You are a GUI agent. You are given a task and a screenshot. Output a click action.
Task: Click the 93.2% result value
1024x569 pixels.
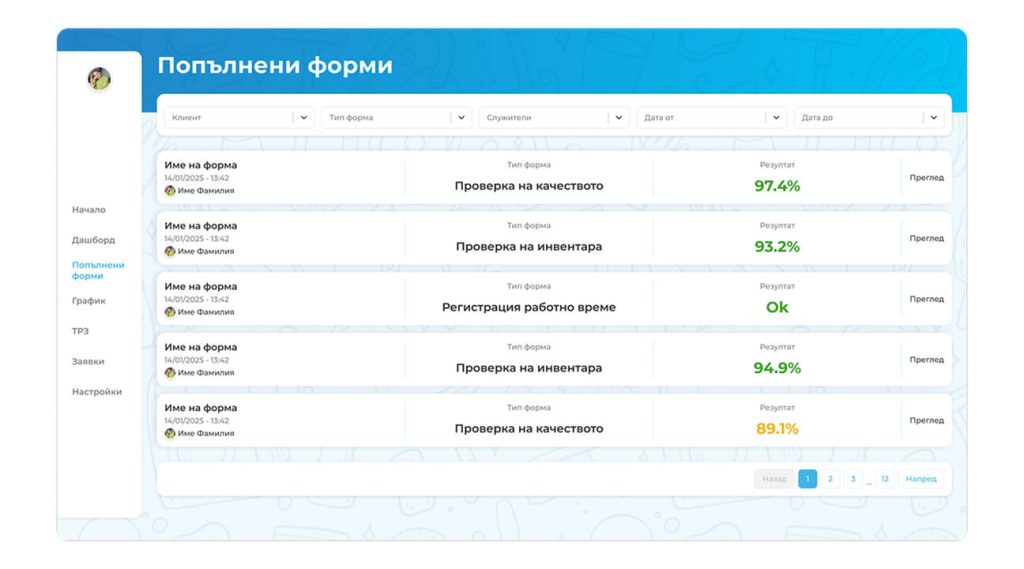(x=777, y=247)
